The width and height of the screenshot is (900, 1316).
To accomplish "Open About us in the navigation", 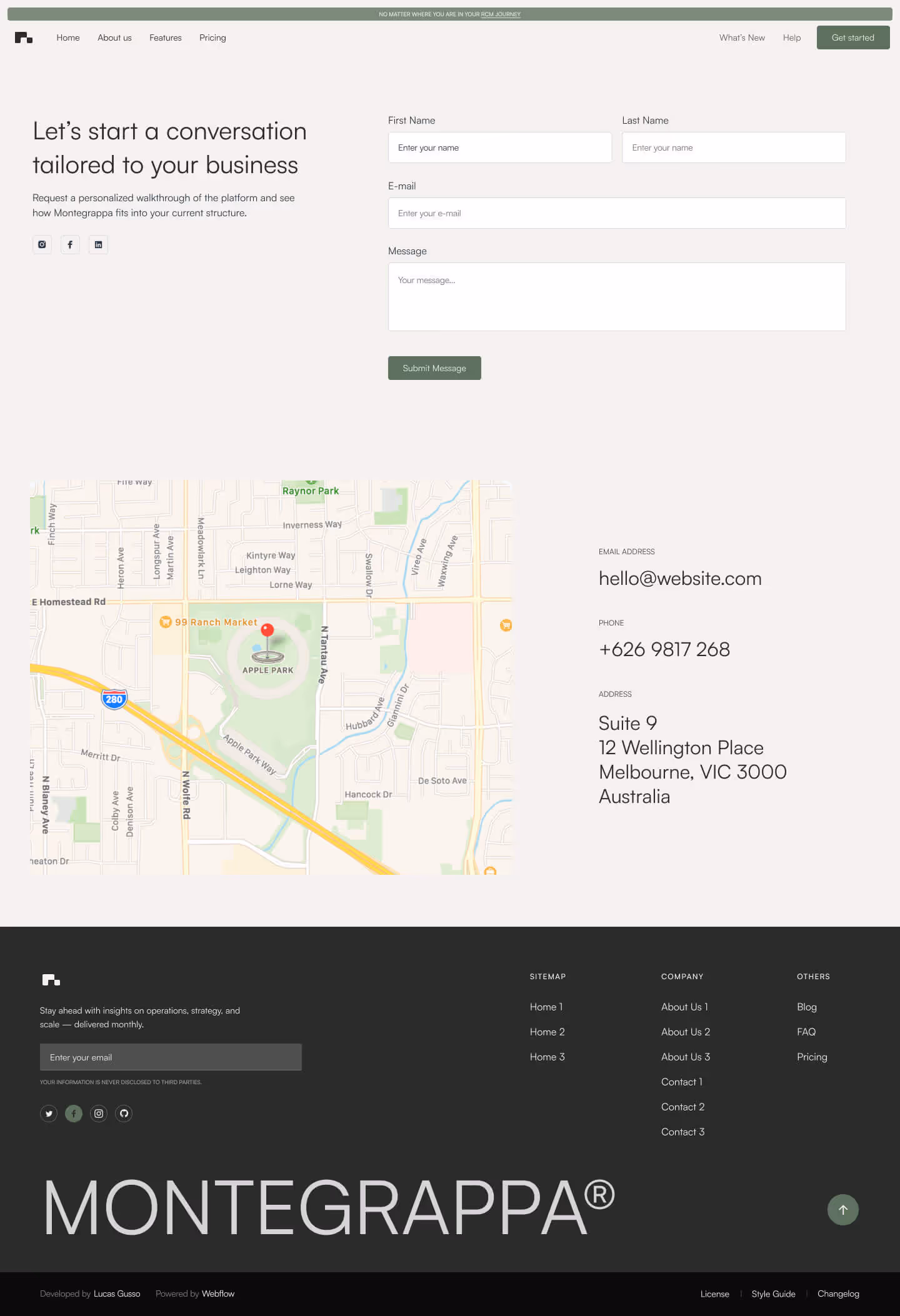I will click(x=114, y=37).
